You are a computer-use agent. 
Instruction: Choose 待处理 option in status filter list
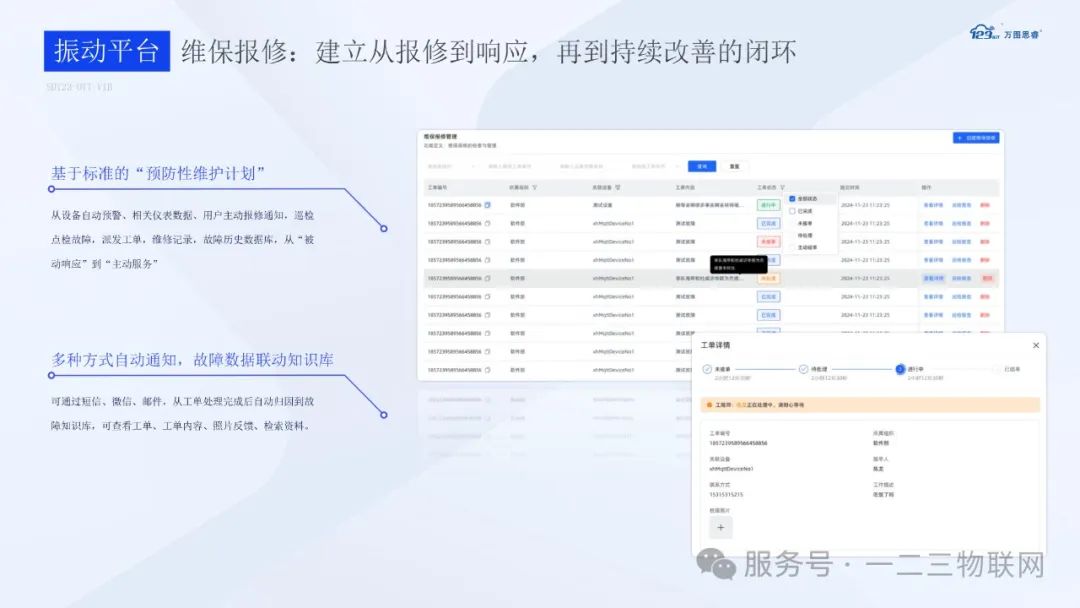pyautogui.click(x=804, y=235)
